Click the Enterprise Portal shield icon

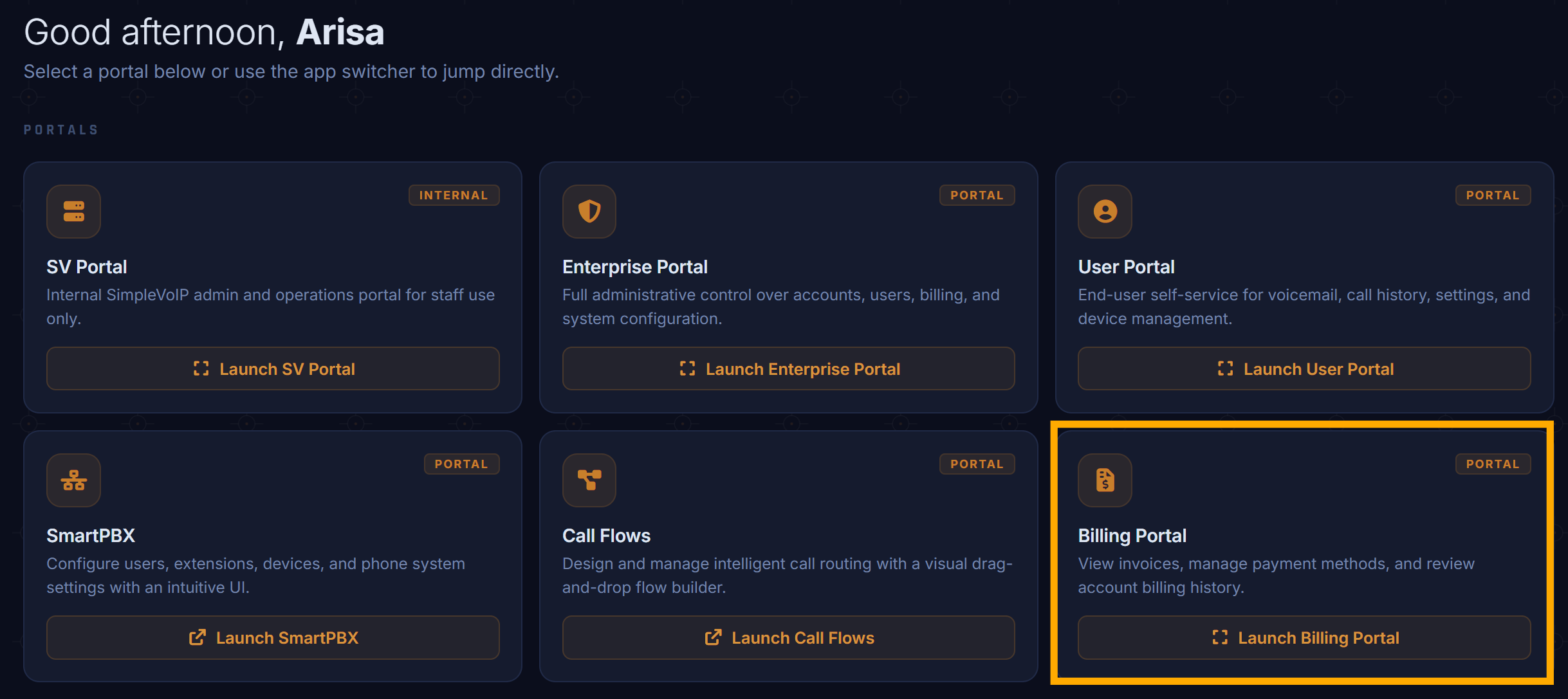pyautogui.click(x=589, y=212)
